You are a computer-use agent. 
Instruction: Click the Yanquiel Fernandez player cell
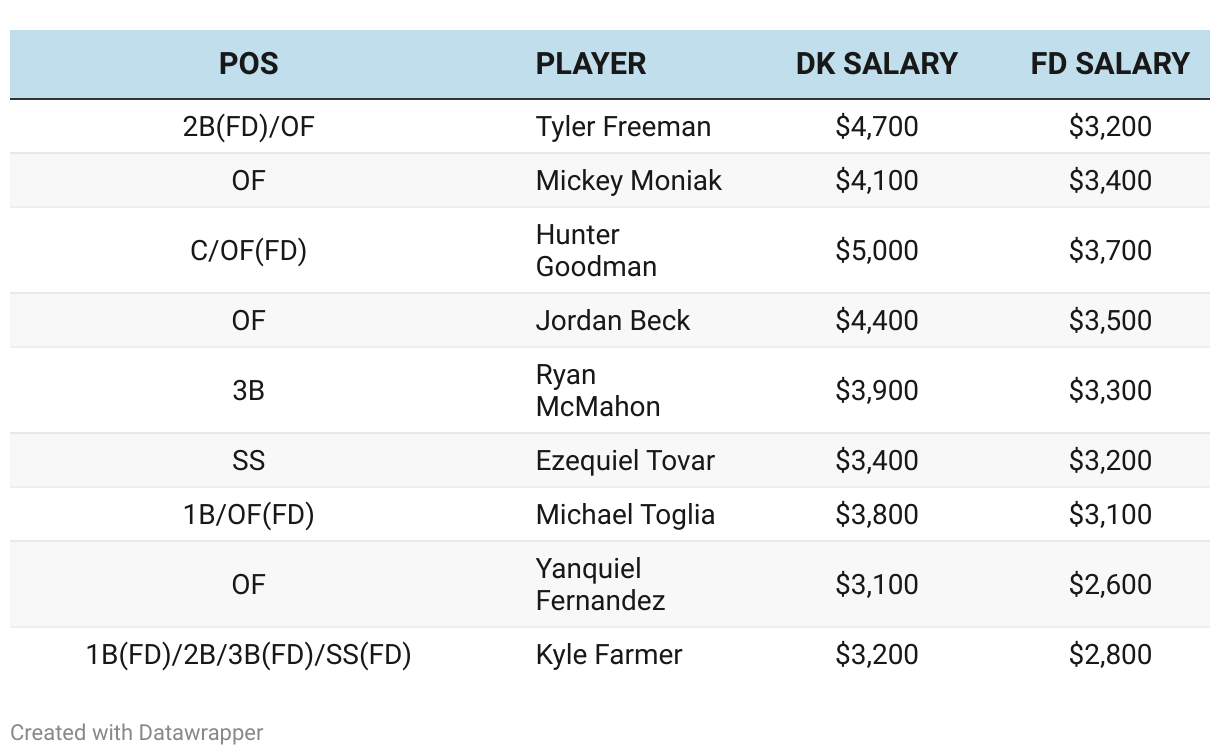[x=600, y=585]
